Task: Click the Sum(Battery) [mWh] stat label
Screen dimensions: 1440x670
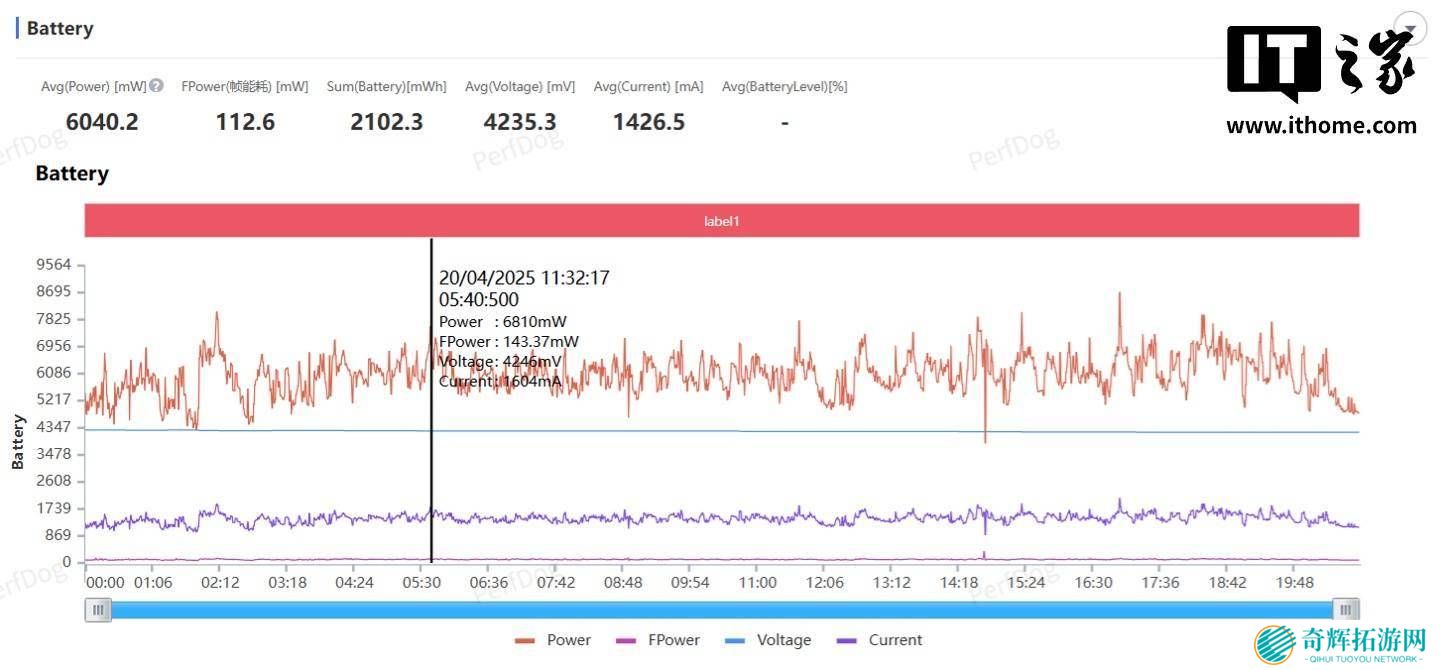Action: pos(386,87)
